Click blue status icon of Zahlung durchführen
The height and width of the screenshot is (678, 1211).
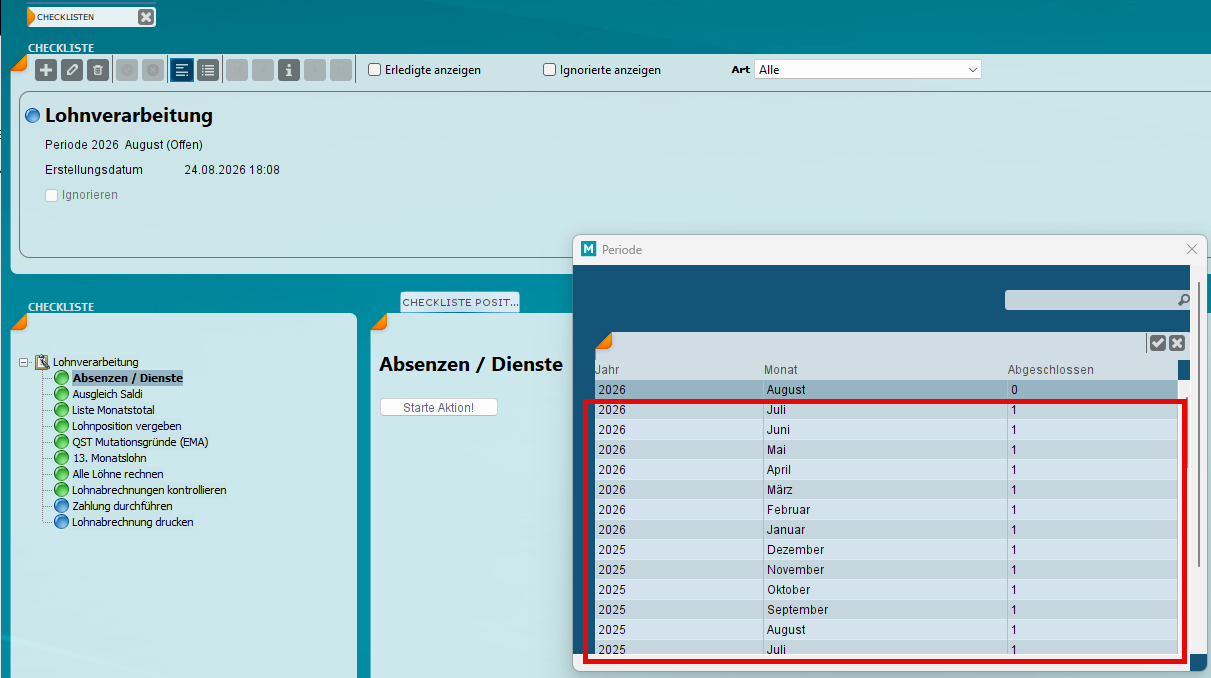tap(62, 506)
